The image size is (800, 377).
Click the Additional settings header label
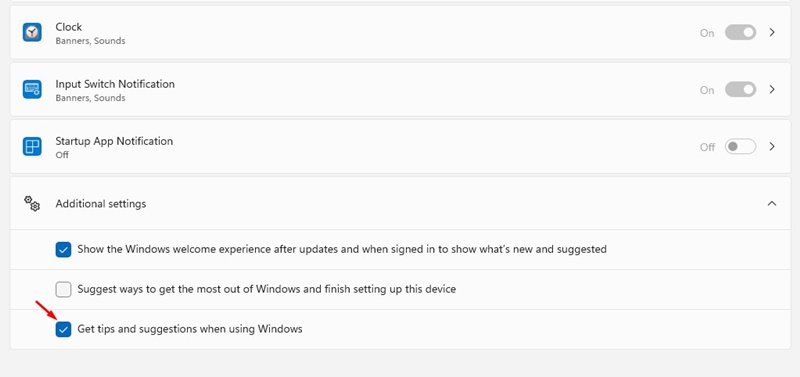[x=101, y=204]
